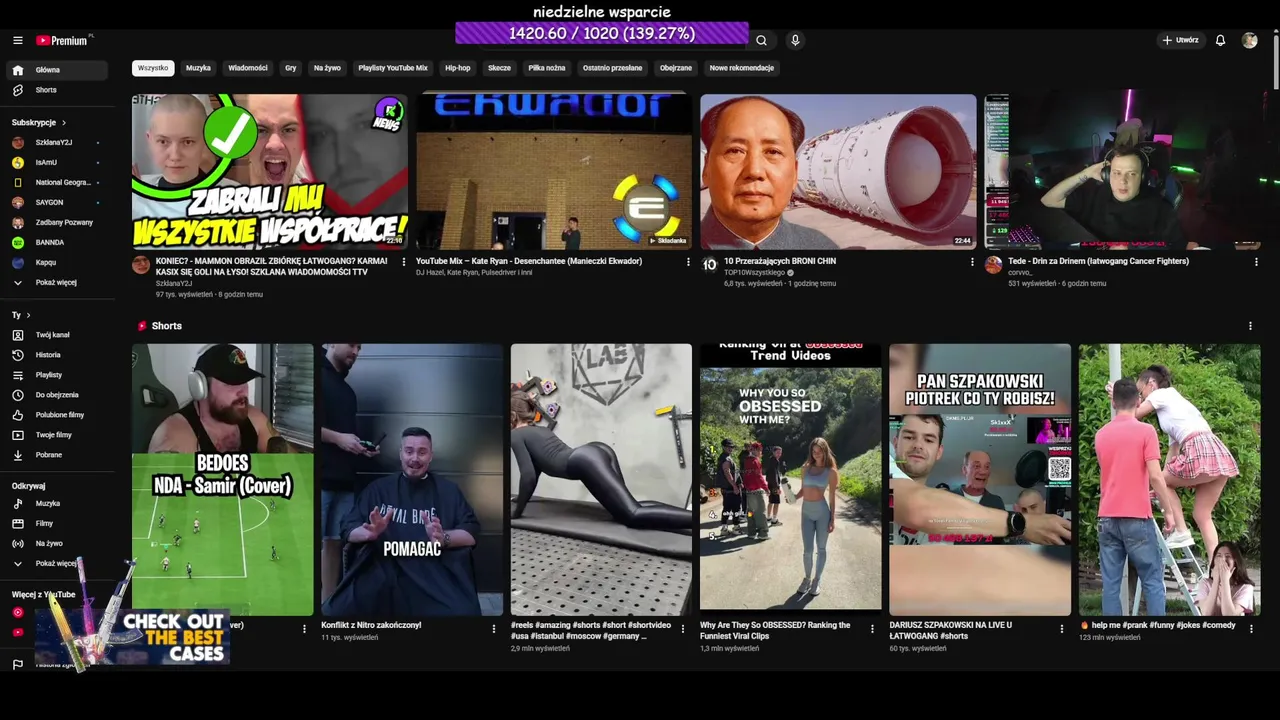The height and width of the screenshot is (720, 1280).
Task: Open BANNDA subscription channel
Action: pyautogui.click(x=55, y=242)
